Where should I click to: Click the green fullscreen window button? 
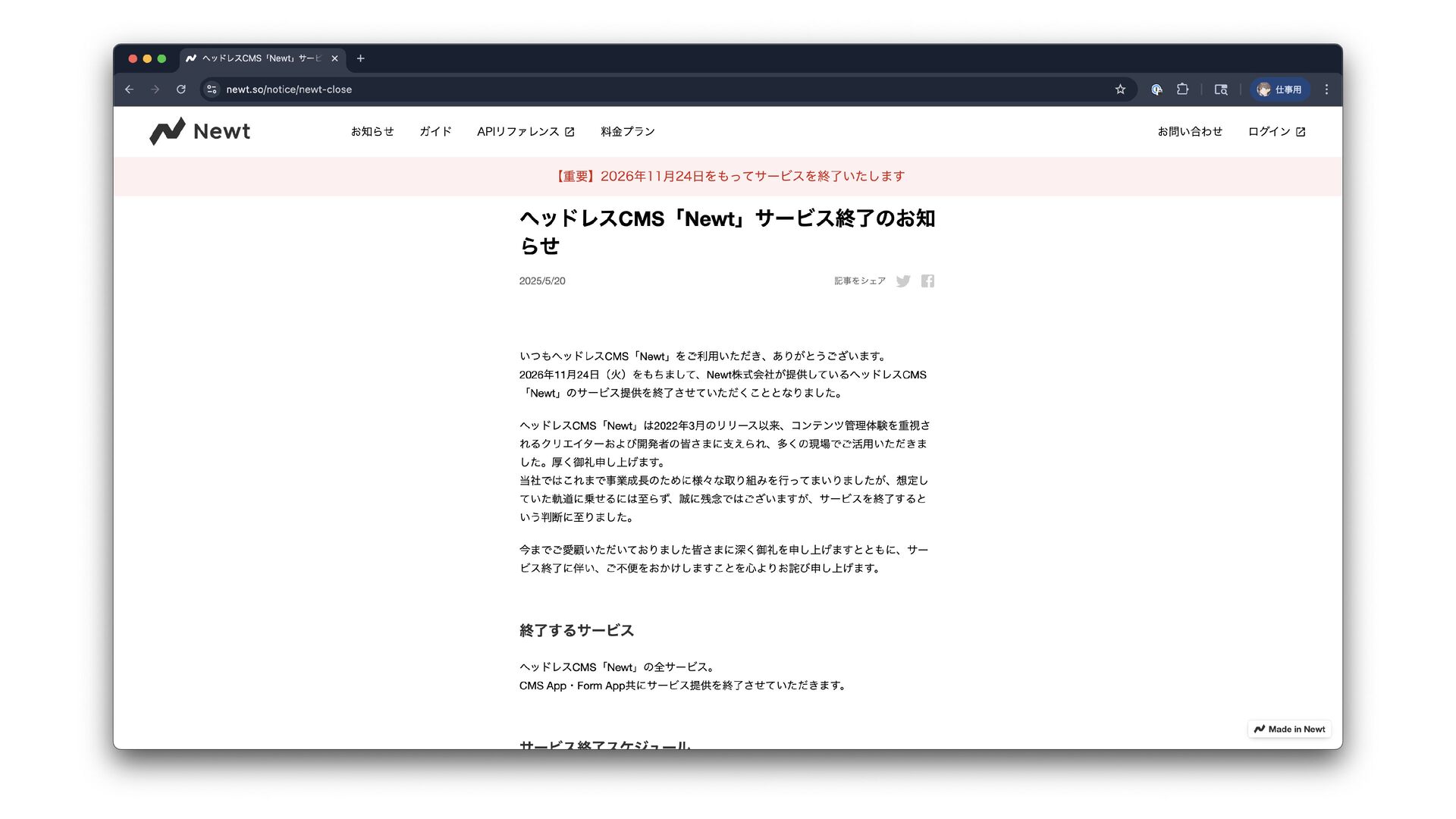coord(162,58)
